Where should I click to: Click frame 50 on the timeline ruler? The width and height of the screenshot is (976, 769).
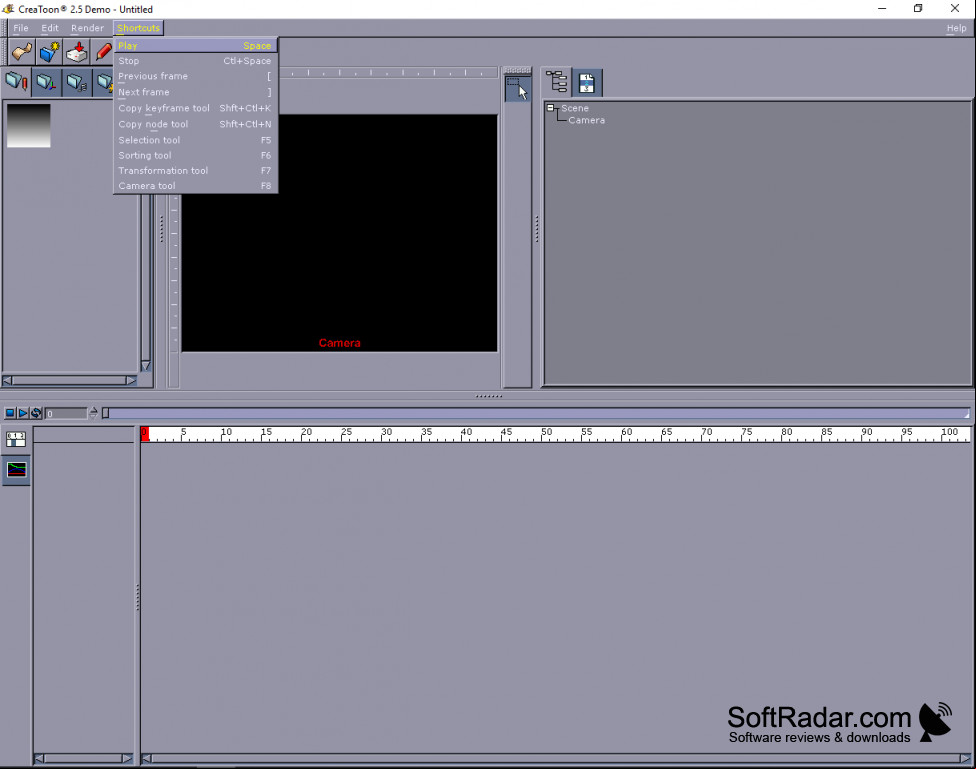pos(546,432)
